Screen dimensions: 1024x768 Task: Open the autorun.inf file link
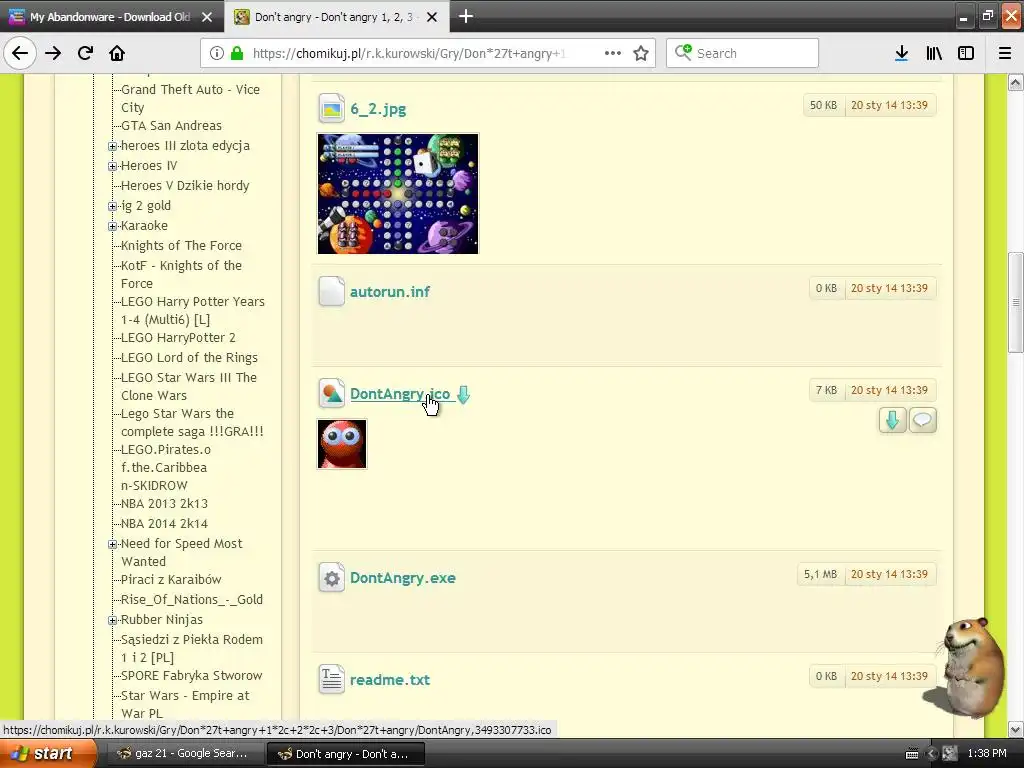[390, 292]
